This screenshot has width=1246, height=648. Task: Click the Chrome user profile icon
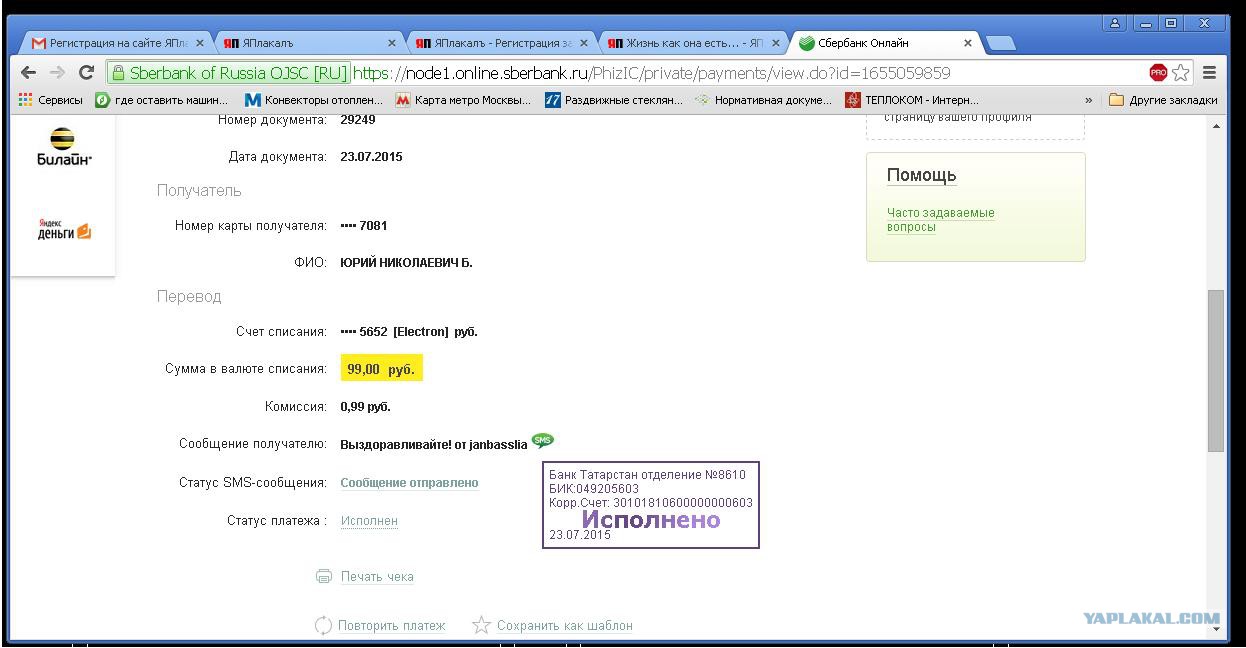(x=1115, y=23)
